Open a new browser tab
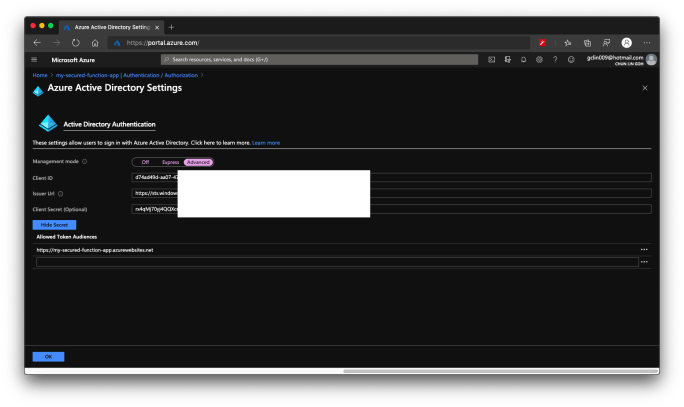 point(171,27)
